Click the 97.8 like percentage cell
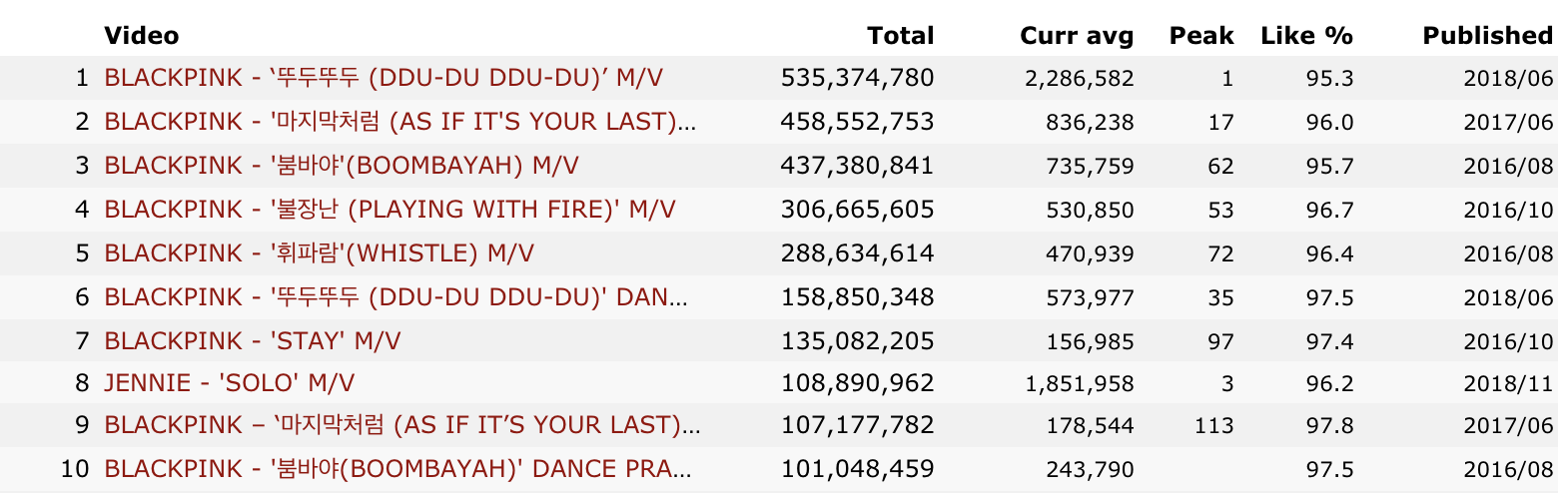Viewport: 1568px width, 493px height. 1330,425
